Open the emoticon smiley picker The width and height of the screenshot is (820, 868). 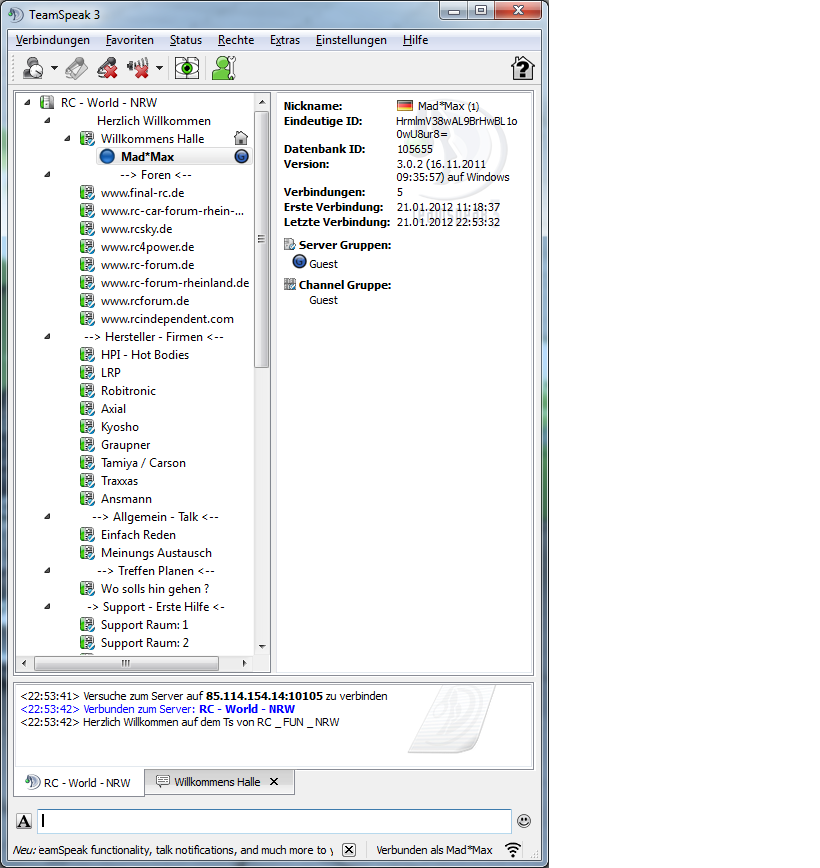click(x=524, y=821)
